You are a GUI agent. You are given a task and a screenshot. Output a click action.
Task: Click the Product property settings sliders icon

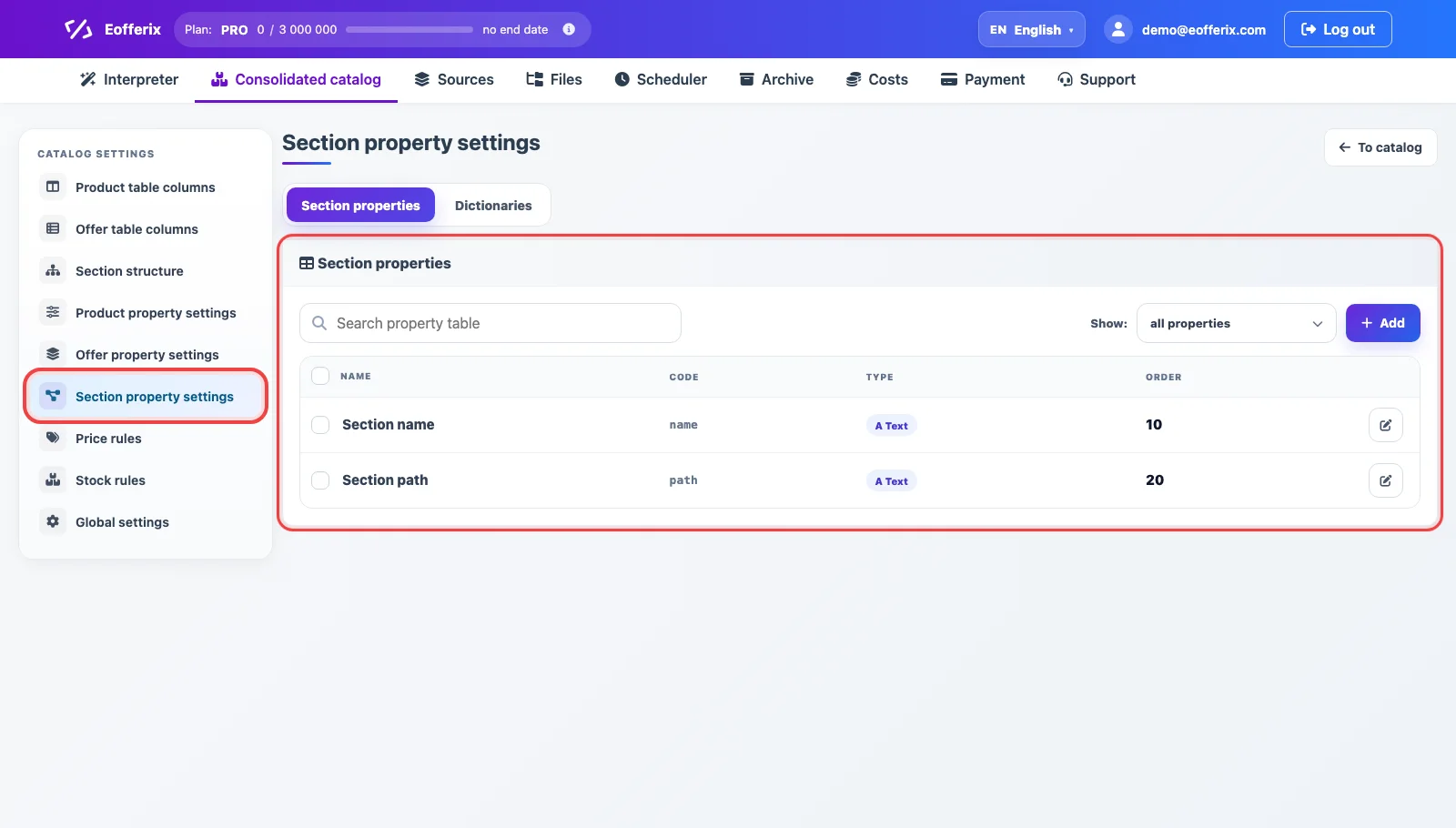tap(53, 312)
